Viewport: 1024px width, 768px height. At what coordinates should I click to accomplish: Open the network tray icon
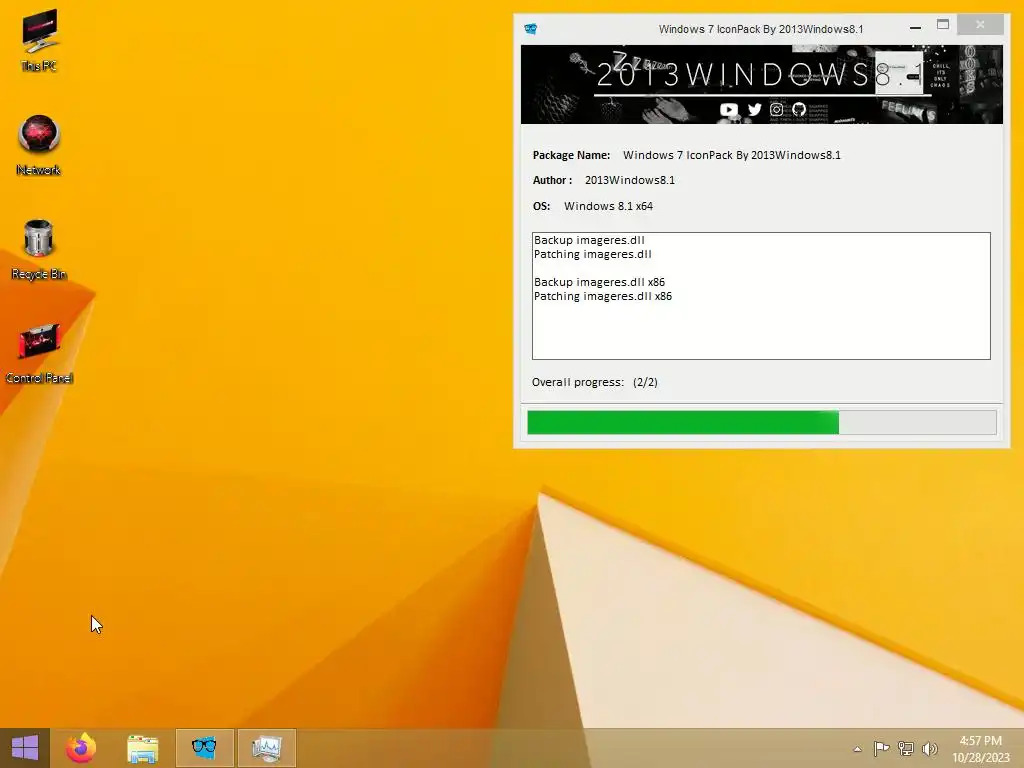coord(905,748)
